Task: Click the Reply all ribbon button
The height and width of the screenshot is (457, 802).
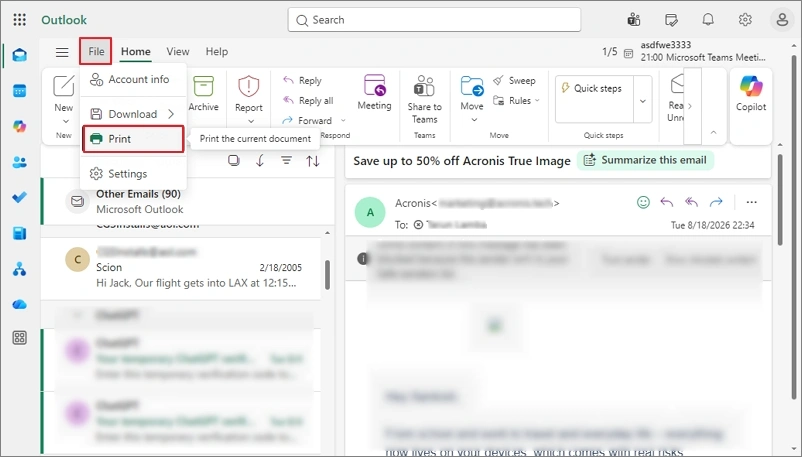Action: pos(308,101)
